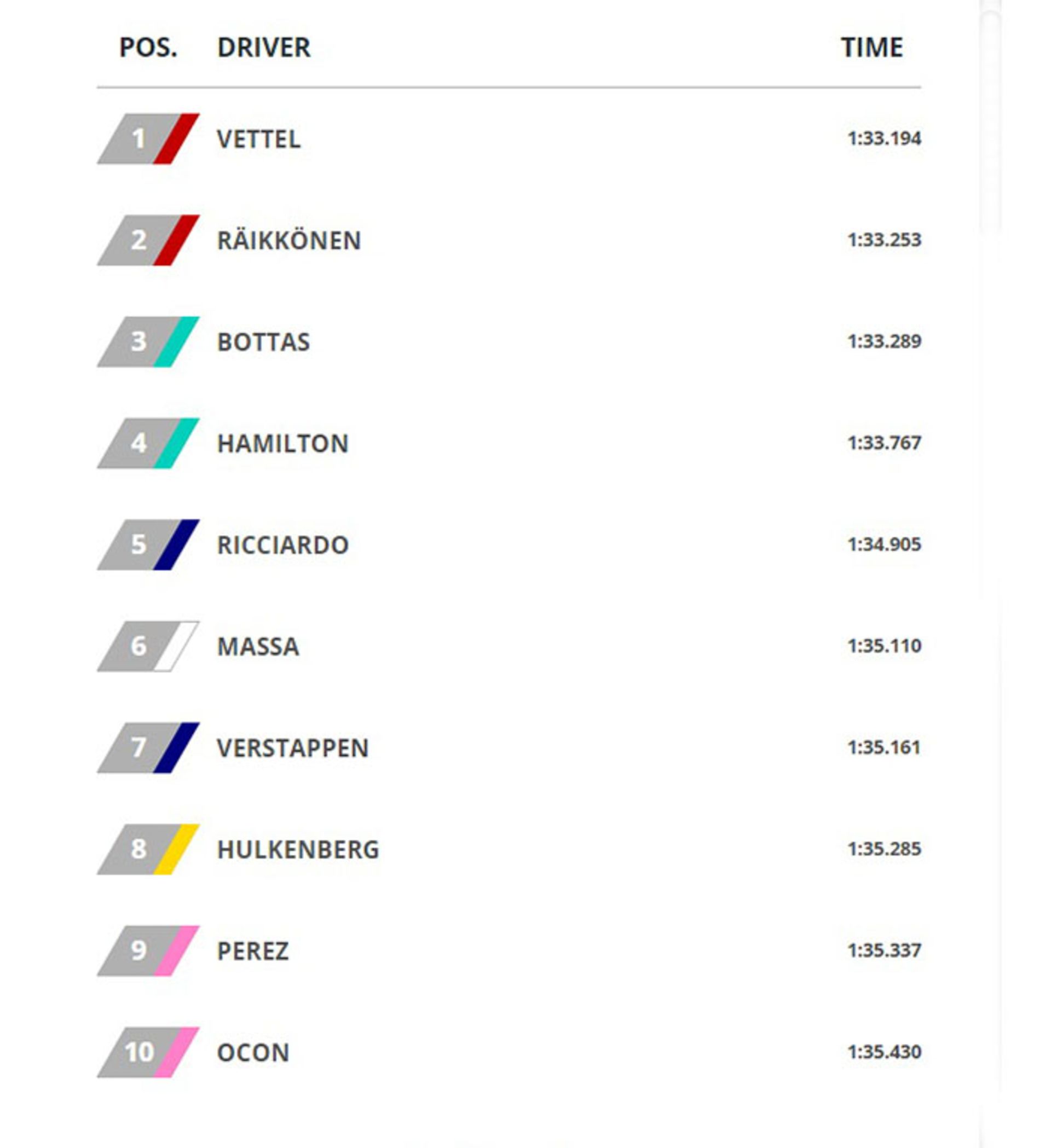Open driver name HAMILTON

click(282, 444)
